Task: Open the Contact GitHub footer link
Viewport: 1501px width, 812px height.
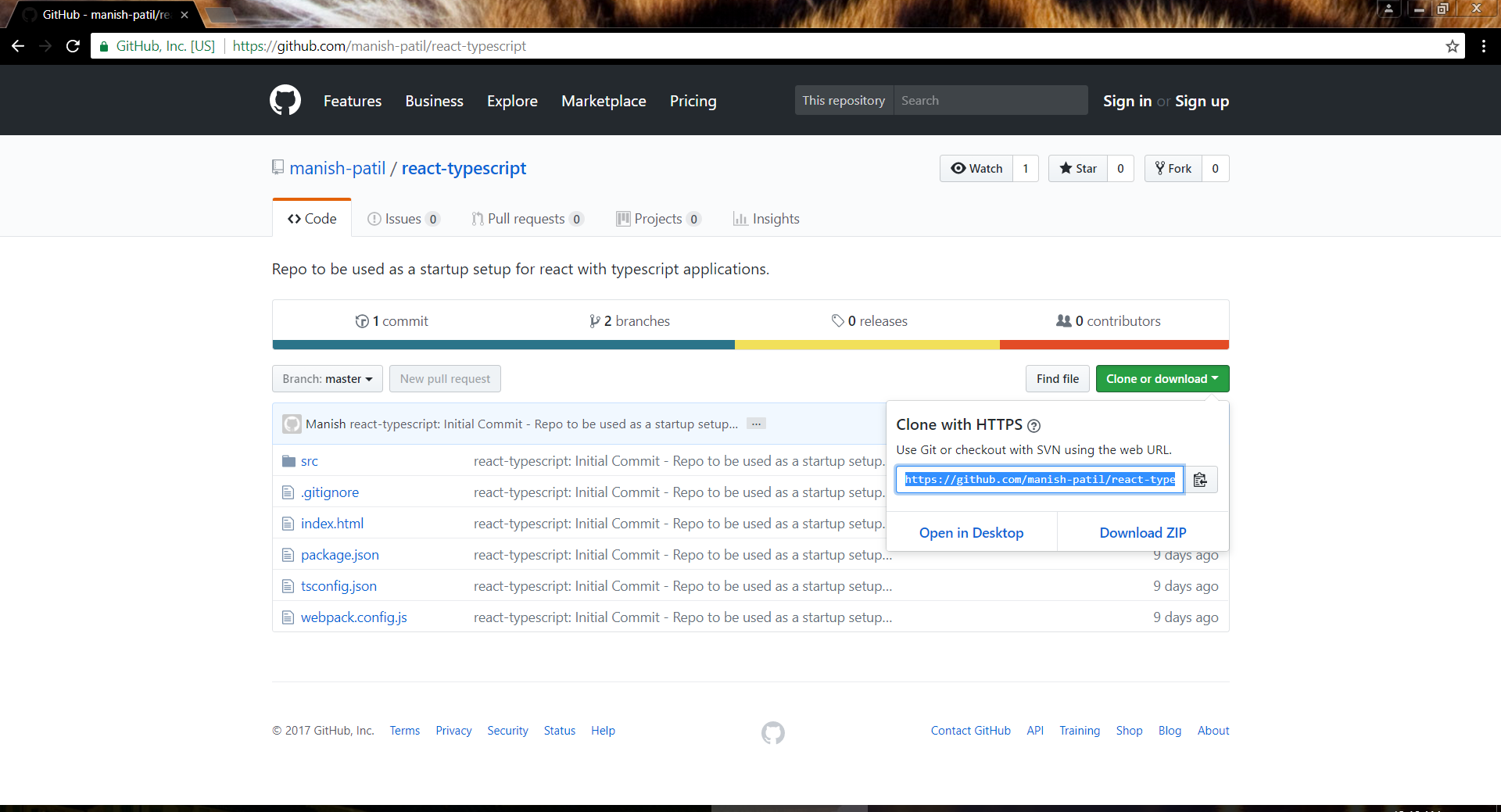Action: coord(970,731)
